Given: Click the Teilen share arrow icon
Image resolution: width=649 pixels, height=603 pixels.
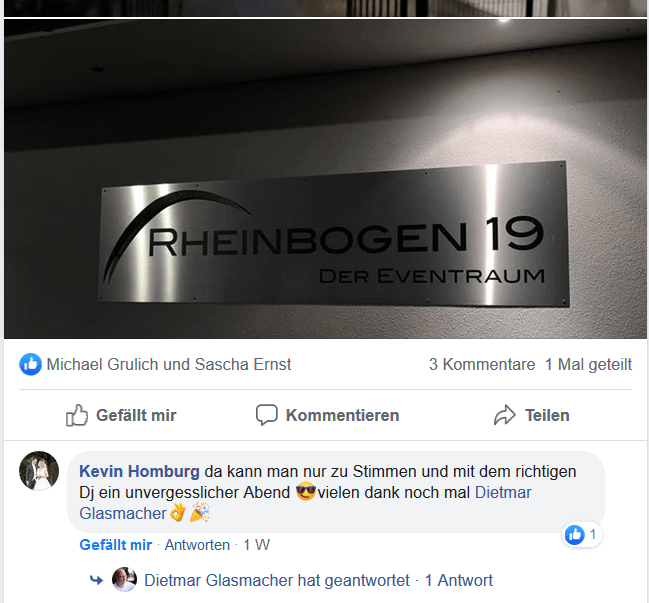Looking at the screenshot, I should pos(505,415).
